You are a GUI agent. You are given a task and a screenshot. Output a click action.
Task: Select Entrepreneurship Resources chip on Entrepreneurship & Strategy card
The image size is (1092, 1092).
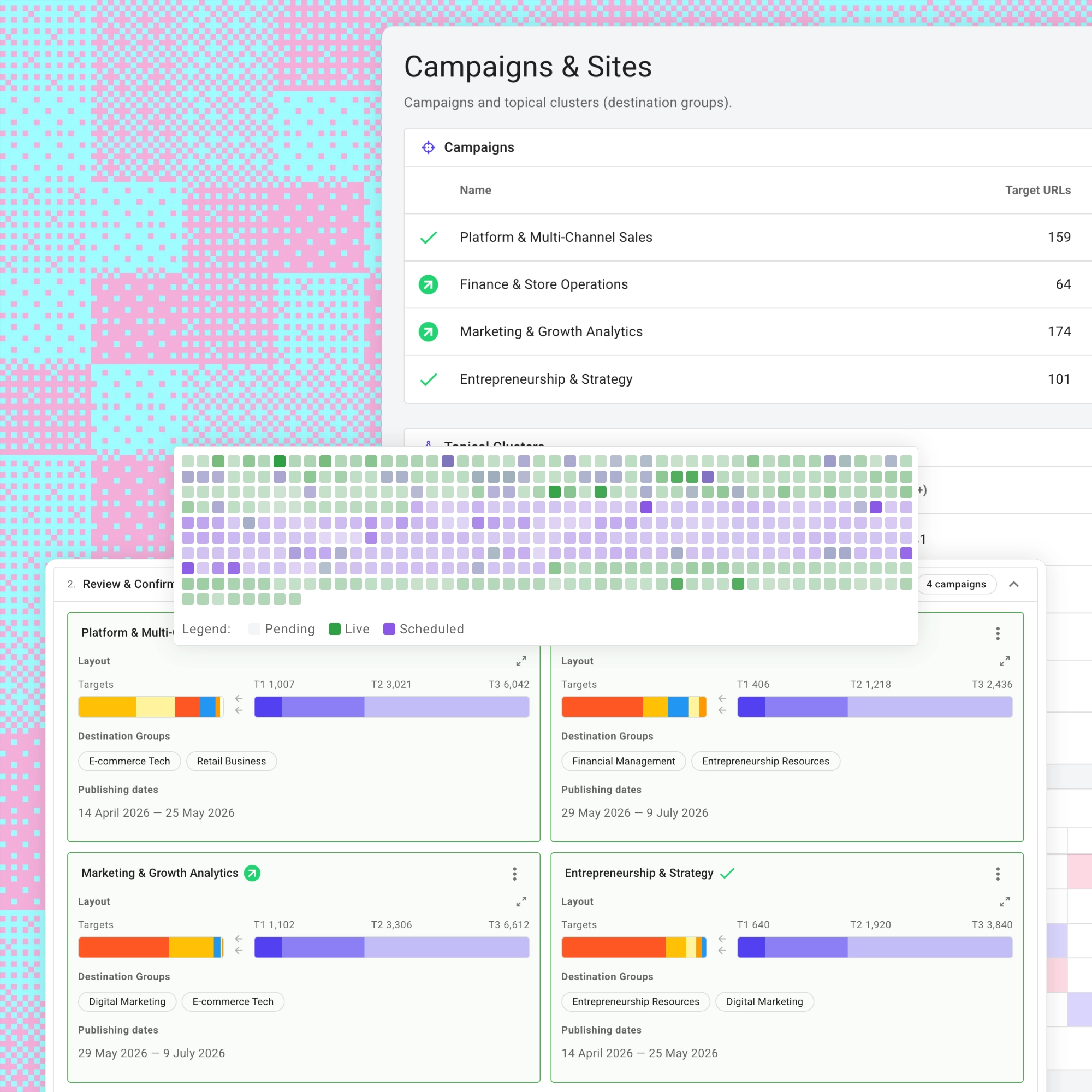(x=636, y=1001)
